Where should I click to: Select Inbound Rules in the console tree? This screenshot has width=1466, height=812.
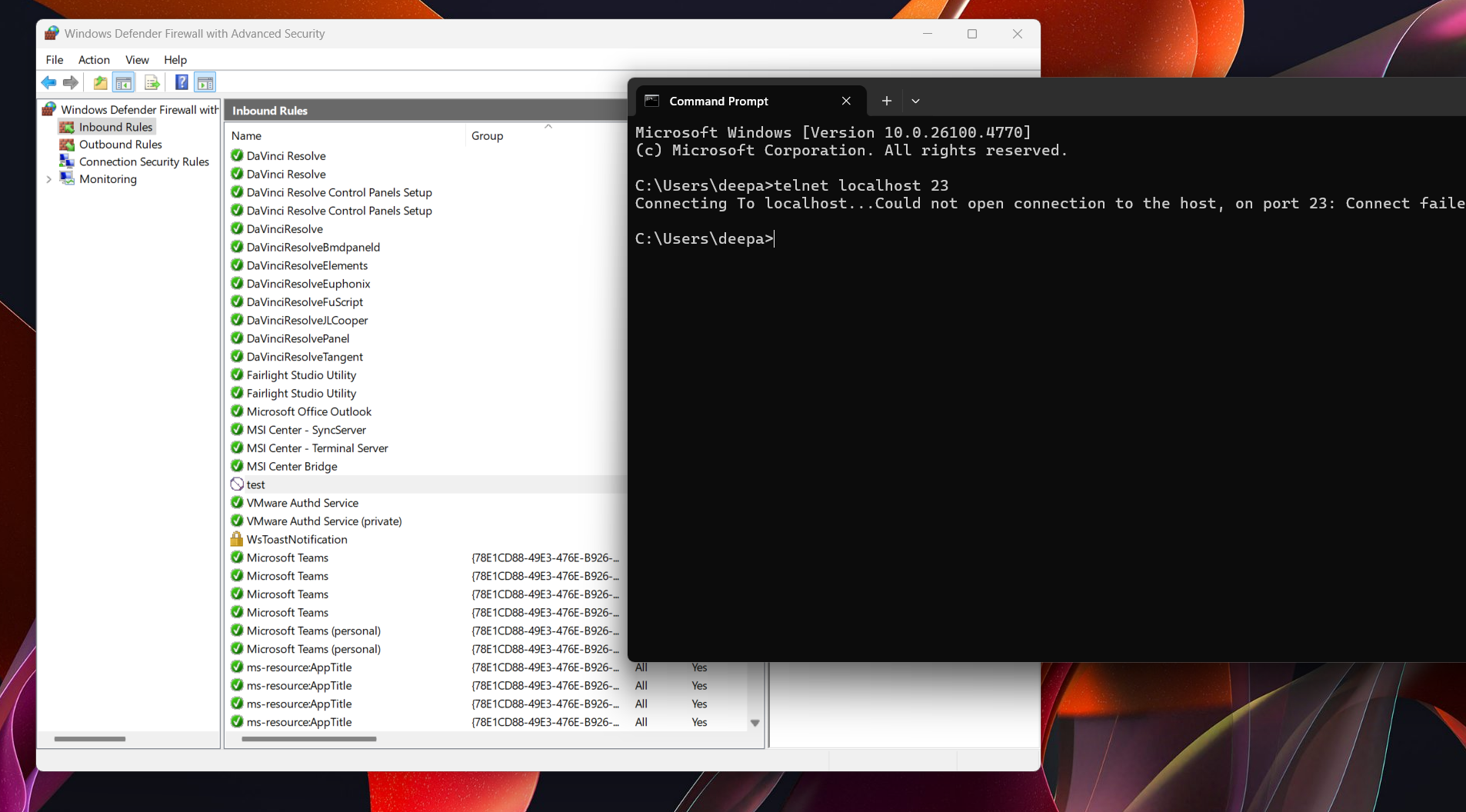click(x=115, y=127)
